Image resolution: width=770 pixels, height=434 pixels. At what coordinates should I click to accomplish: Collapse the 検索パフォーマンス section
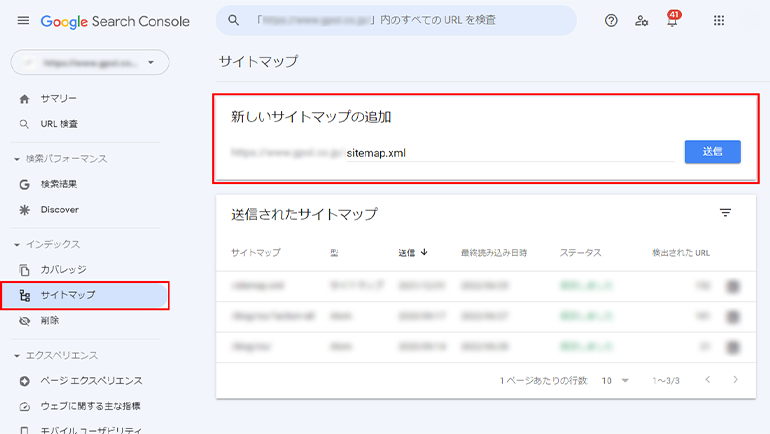(x=17, y=159)
